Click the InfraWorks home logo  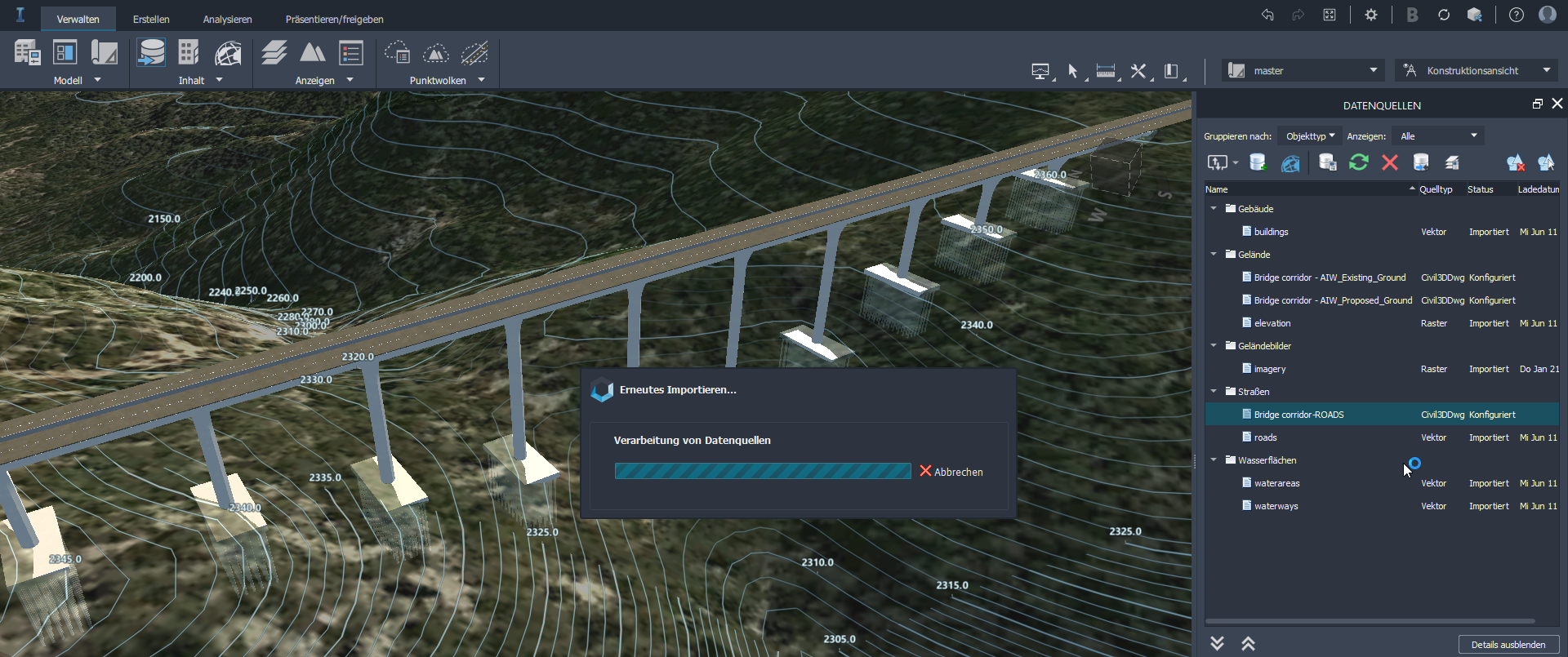[20, 15]
